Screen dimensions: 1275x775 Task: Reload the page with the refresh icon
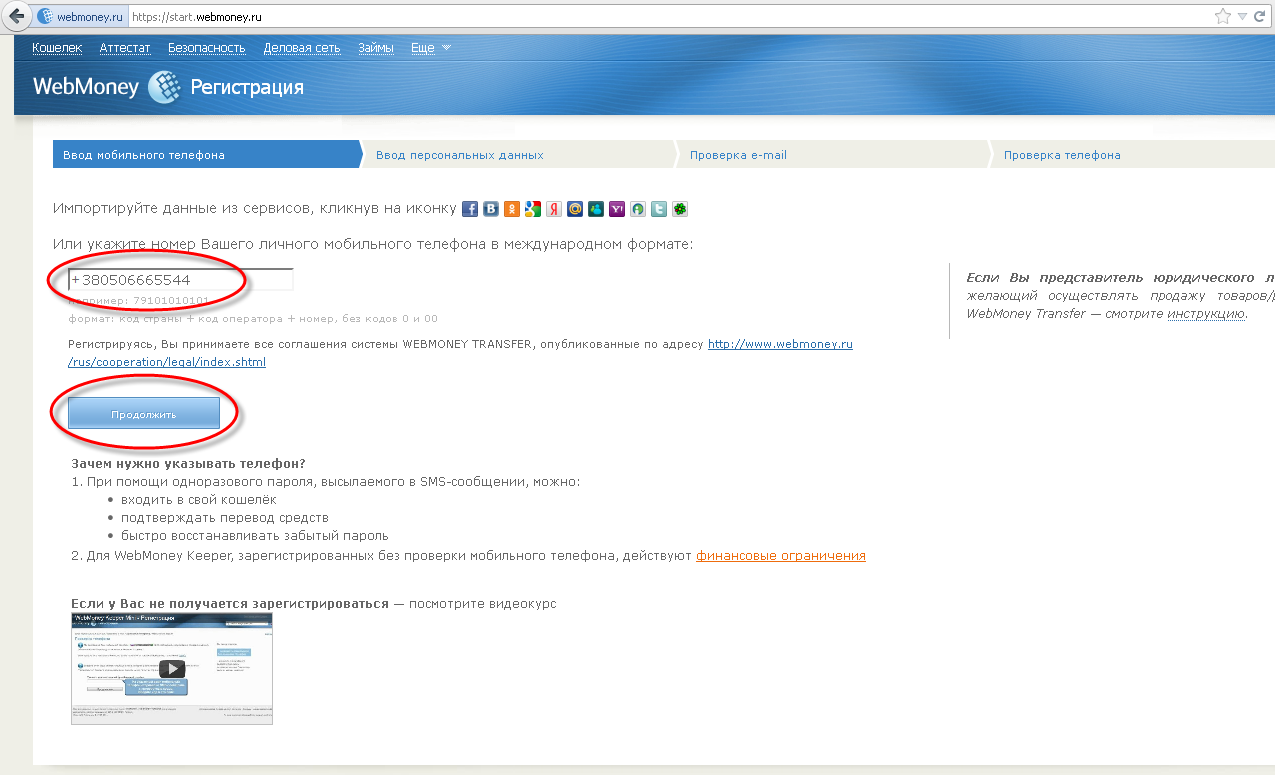[x=1259, y=17]
